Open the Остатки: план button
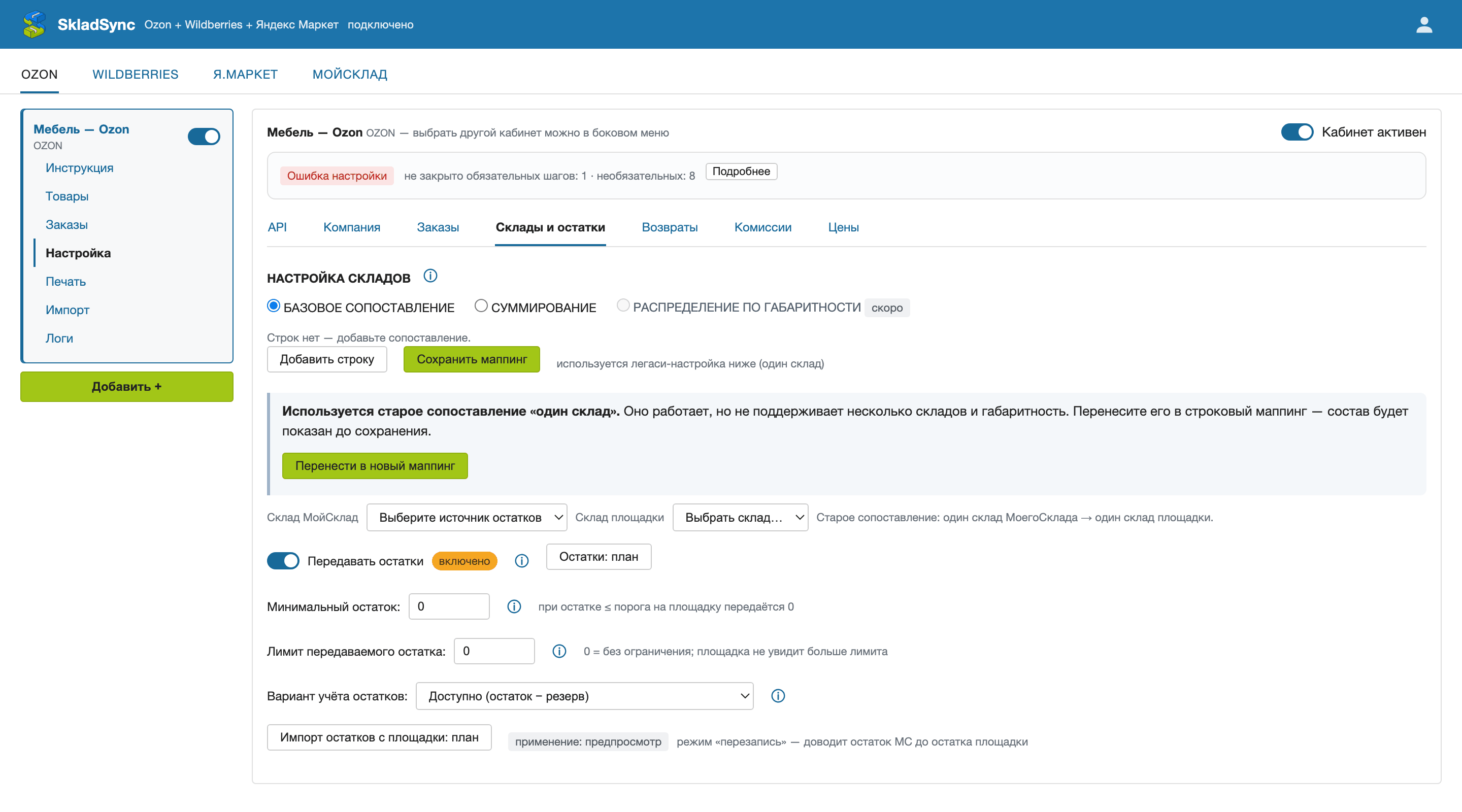This screenshot has width=1462, height=812. 599,557
